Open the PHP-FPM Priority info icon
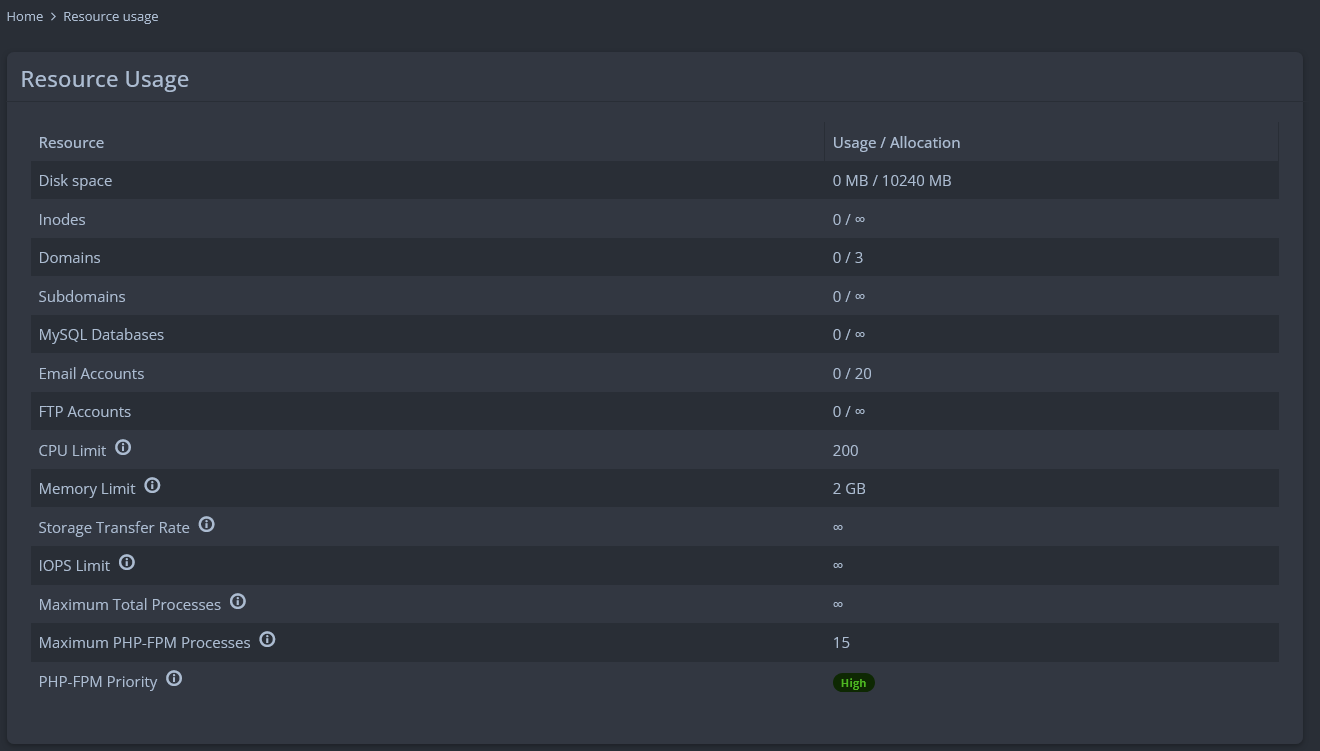 [x=174, y=679]
